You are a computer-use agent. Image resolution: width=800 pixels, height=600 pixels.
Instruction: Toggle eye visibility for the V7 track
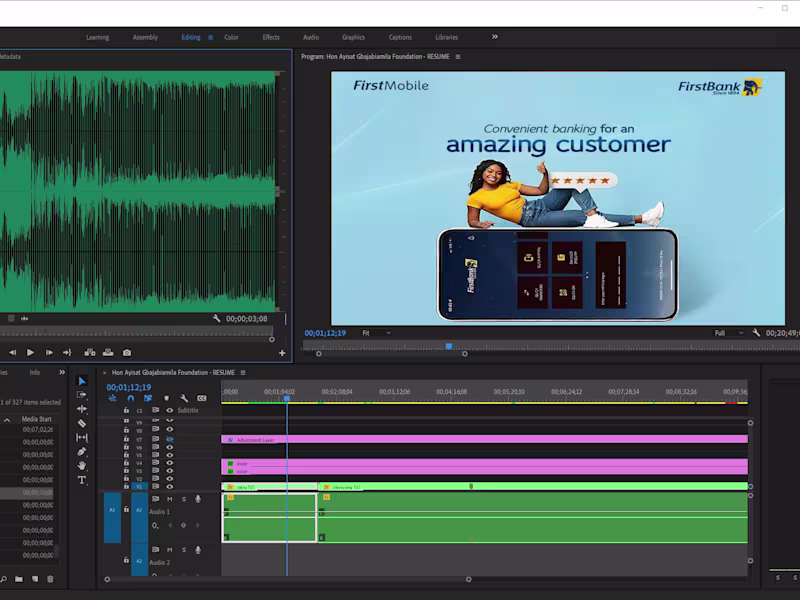169,439
